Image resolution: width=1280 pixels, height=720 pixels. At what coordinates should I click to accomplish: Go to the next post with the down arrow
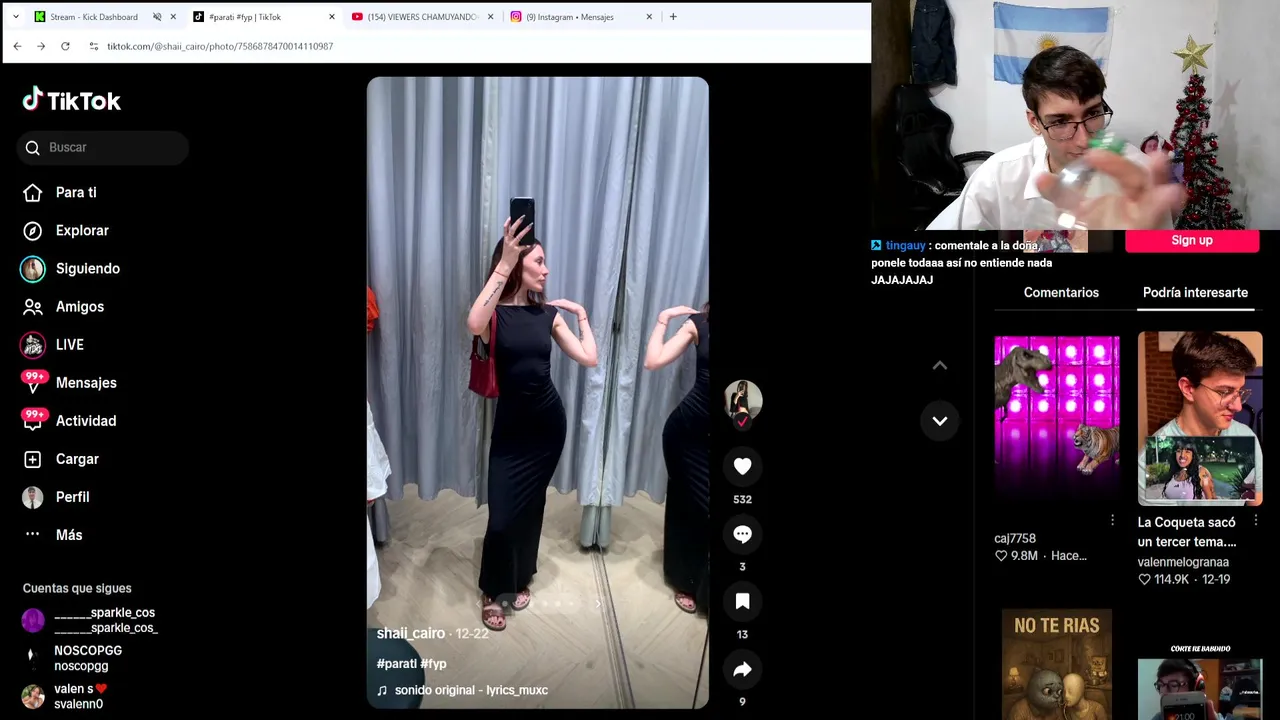click(940, 421)
